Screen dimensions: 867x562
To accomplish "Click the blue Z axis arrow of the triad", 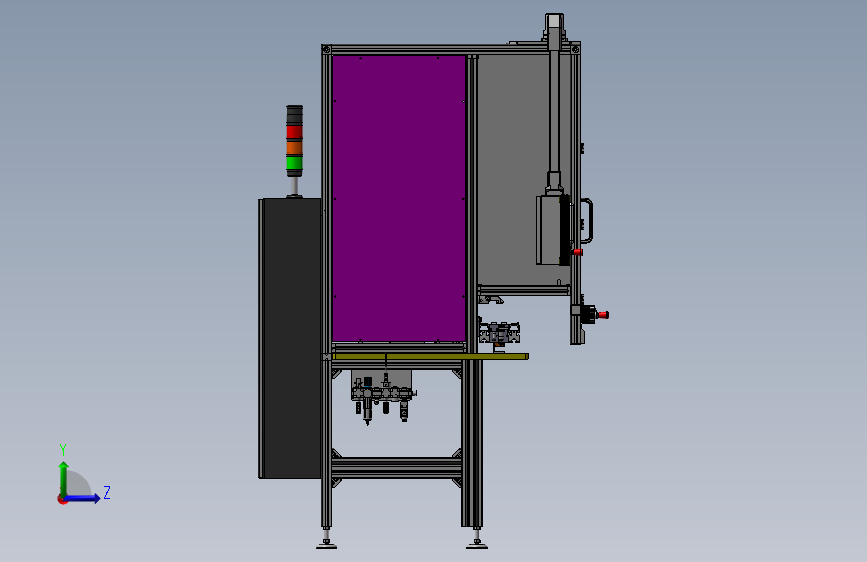I will [x=83, y=498].
